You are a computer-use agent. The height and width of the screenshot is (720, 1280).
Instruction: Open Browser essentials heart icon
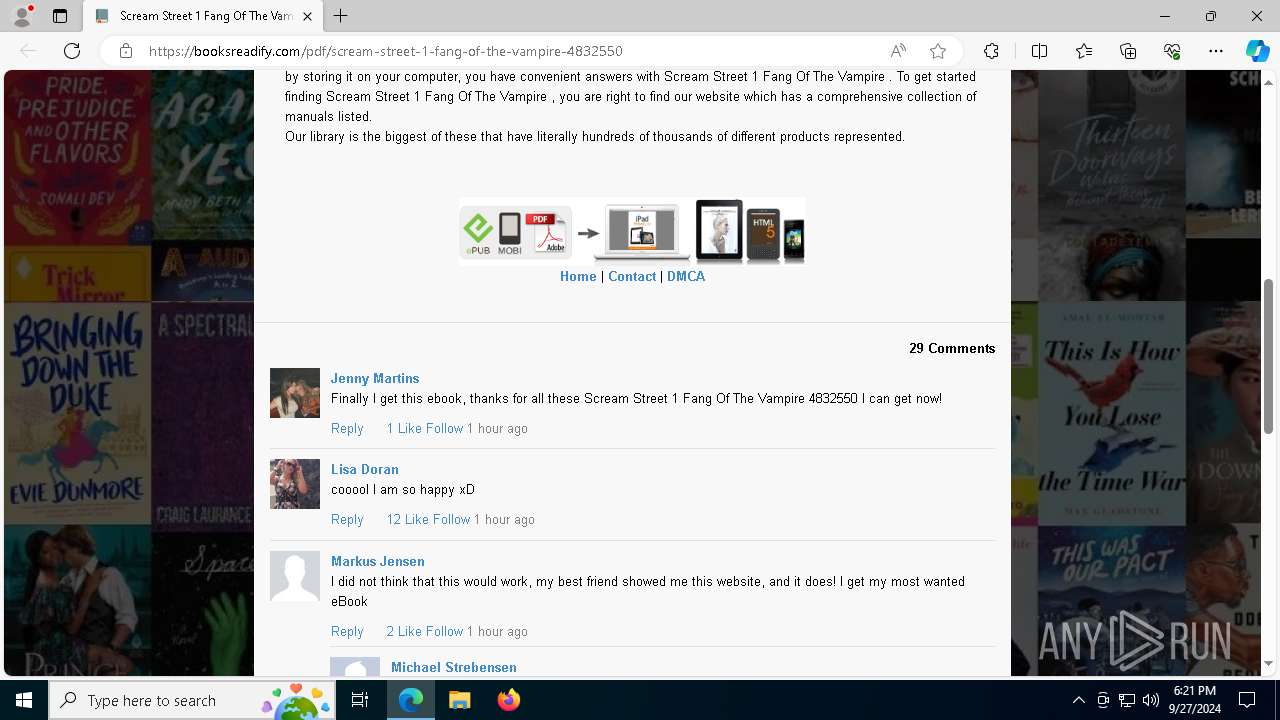click(1172, 51)
